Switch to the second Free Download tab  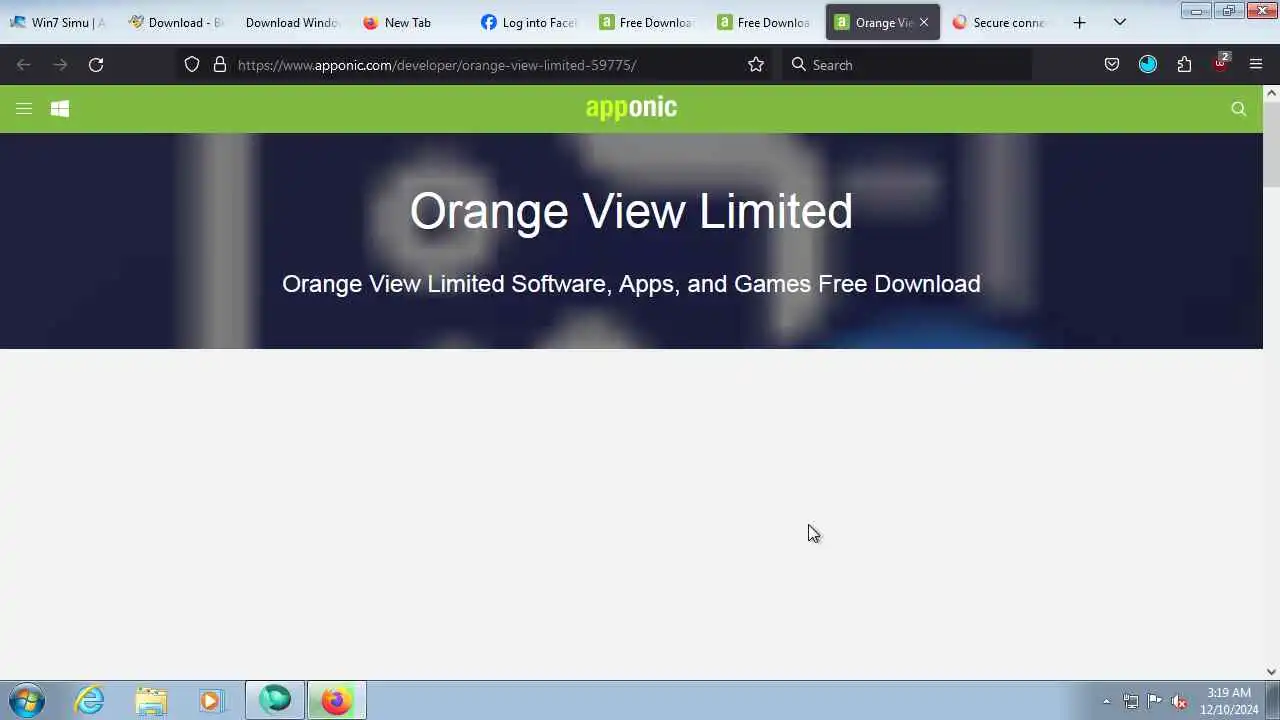[x=764, y=22]
